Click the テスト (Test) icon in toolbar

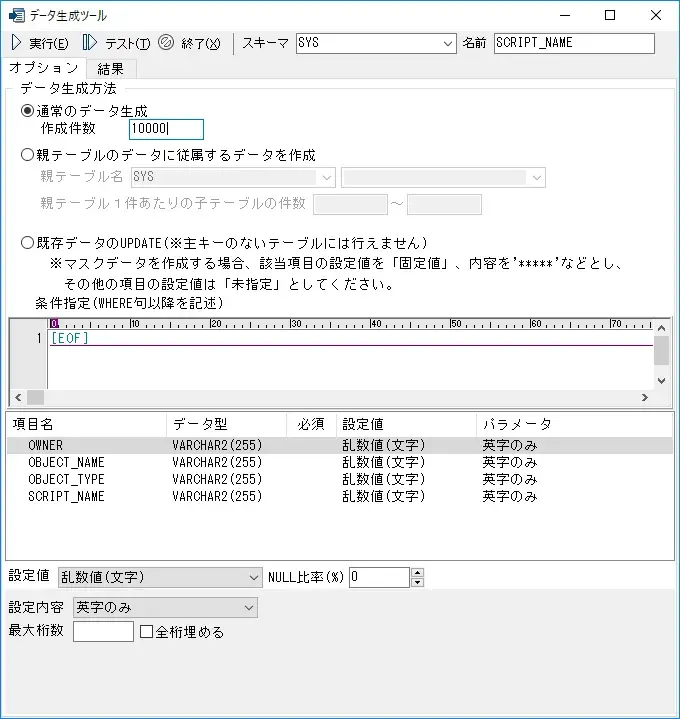(x=90, y=43)
